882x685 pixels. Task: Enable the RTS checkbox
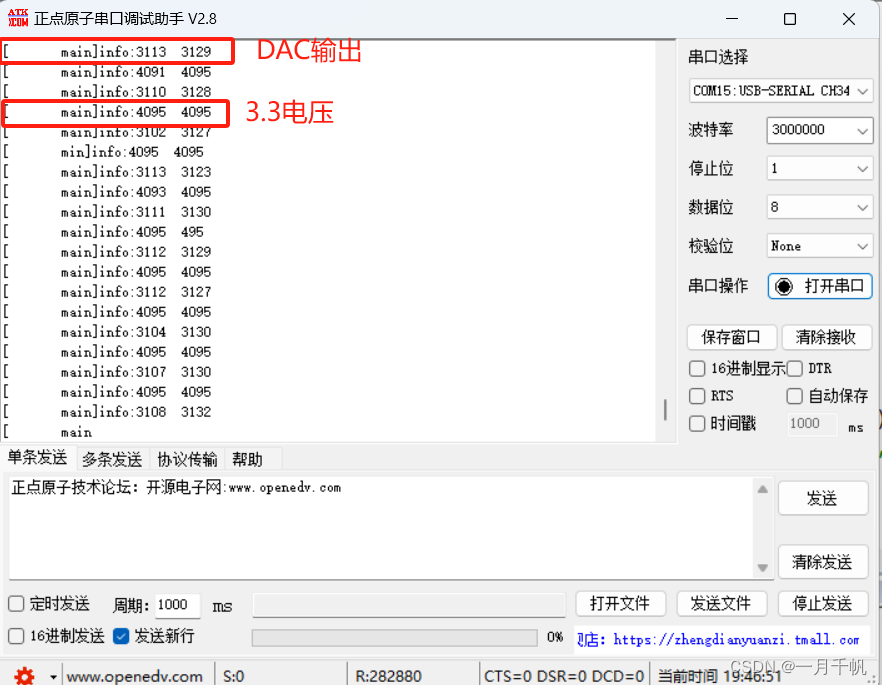tap(697, 396)
